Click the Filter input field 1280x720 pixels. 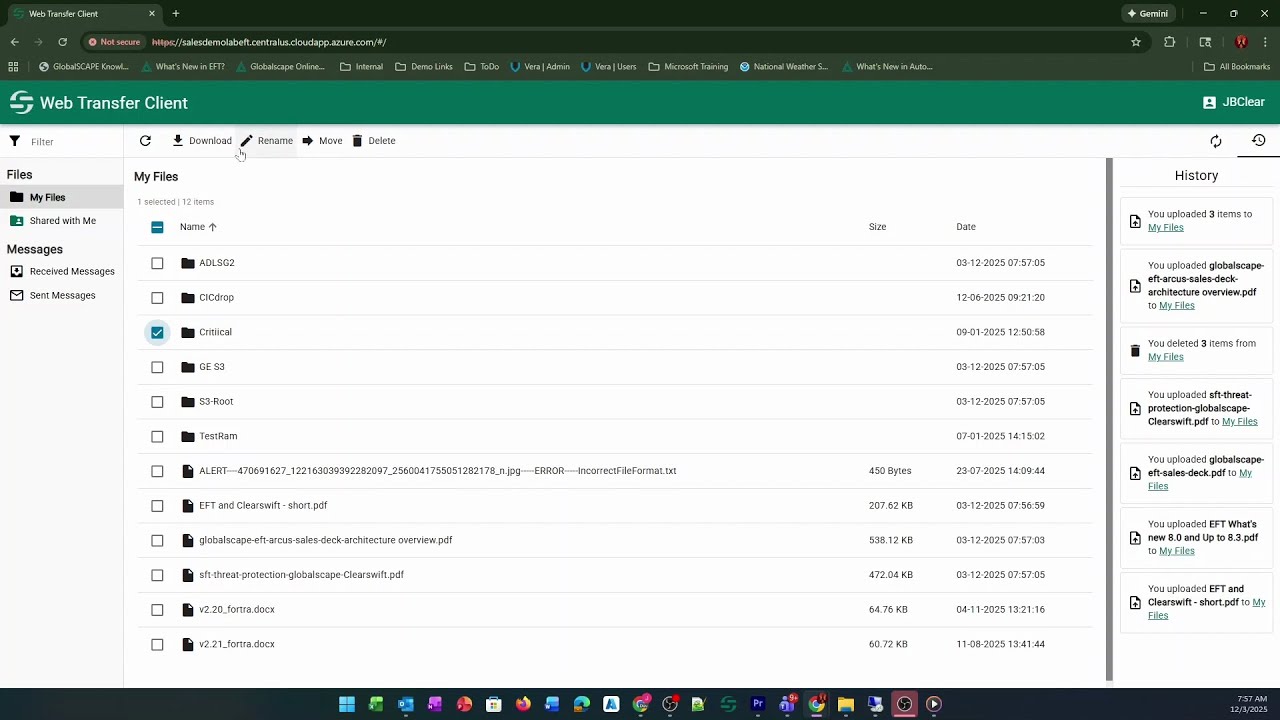point(70,142)
